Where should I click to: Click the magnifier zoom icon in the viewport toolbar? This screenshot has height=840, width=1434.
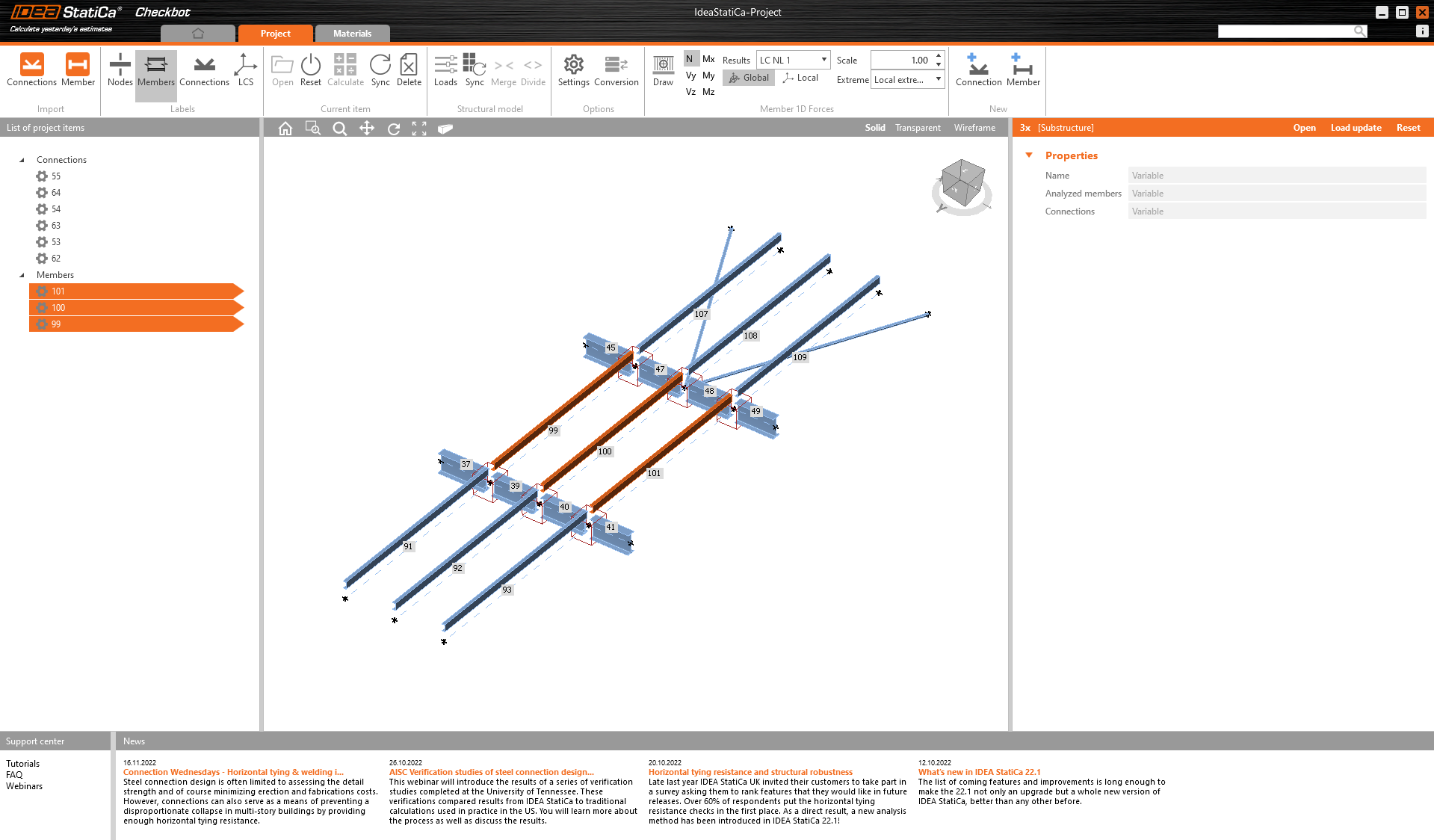[340, 129]
